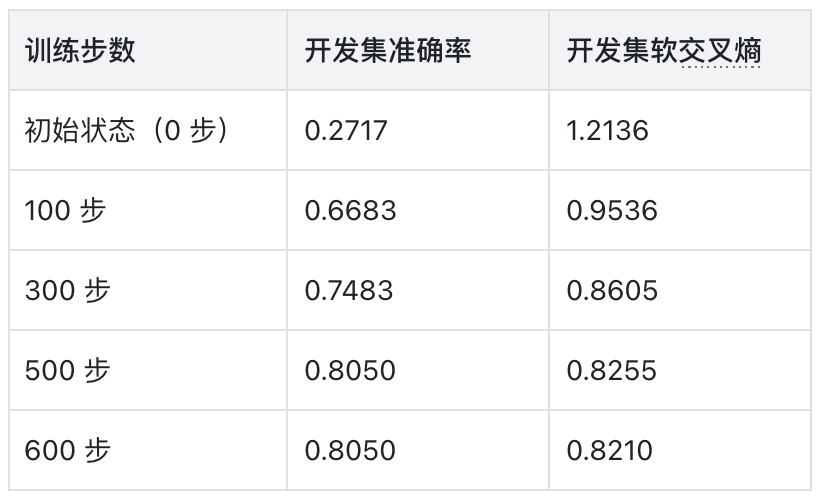
Task: Click the accuracy value 0.2717
Action: point(345,131)
